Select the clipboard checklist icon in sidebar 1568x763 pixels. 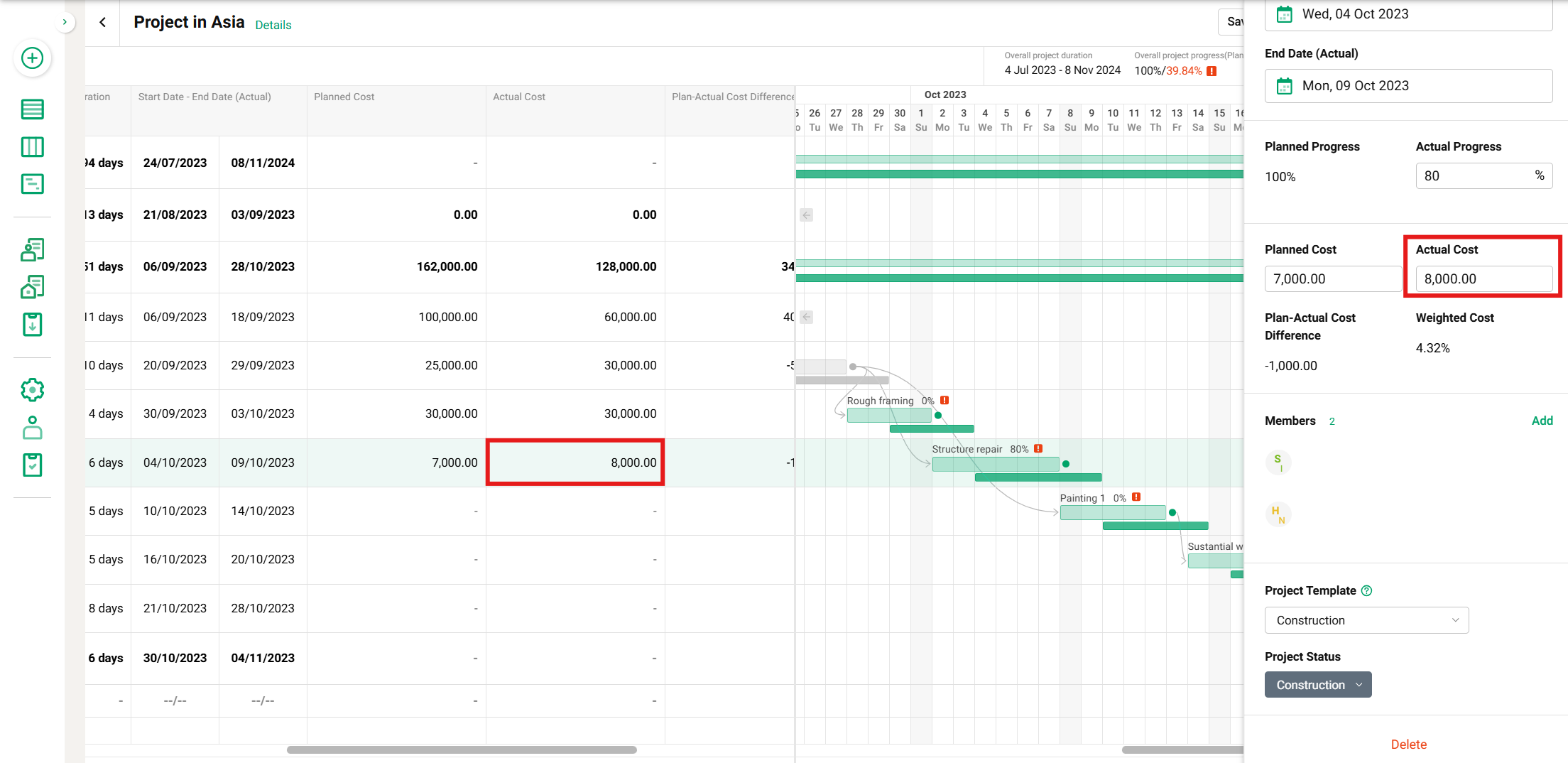(x=32, y=465)
